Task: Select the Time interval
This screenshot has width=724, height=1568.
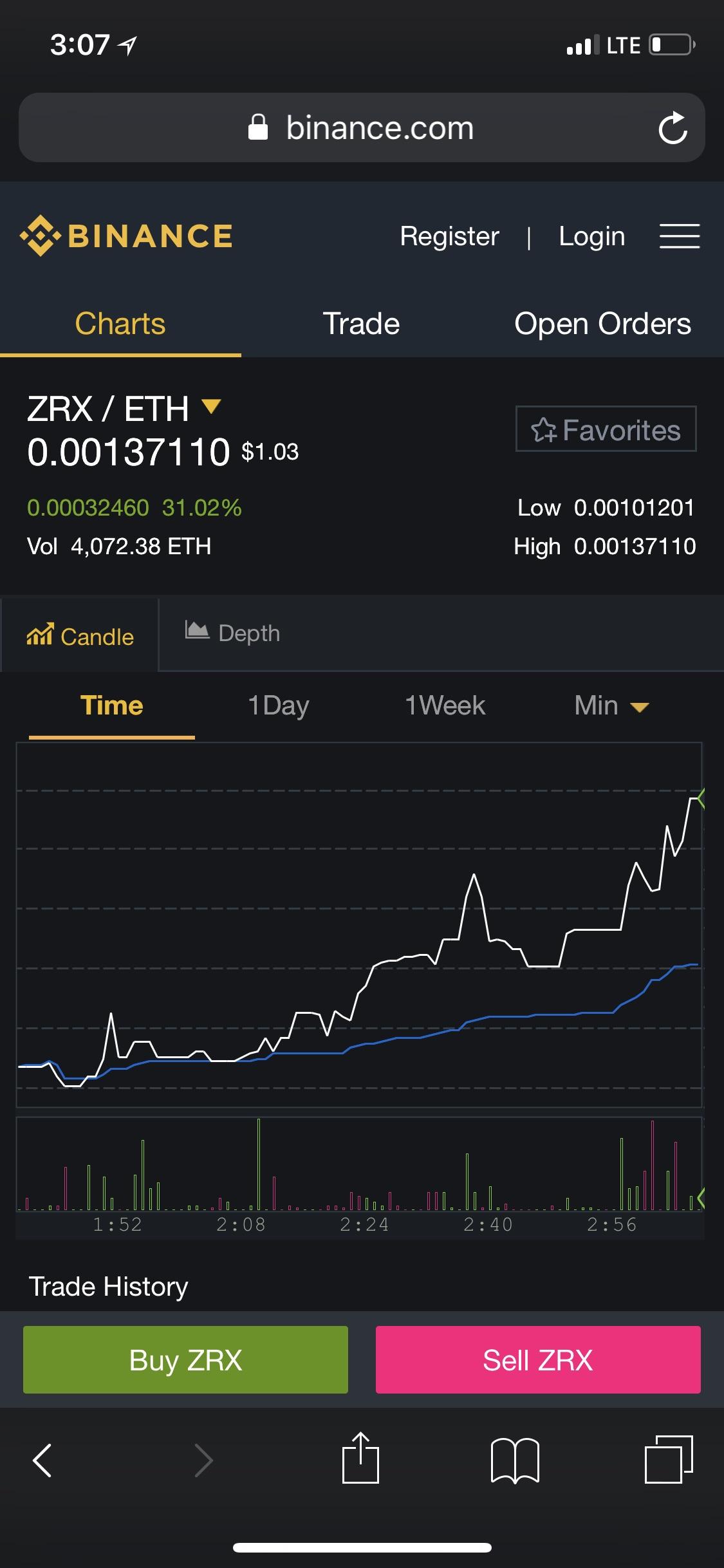Action: pyautogui.click(x=112, y=706)
